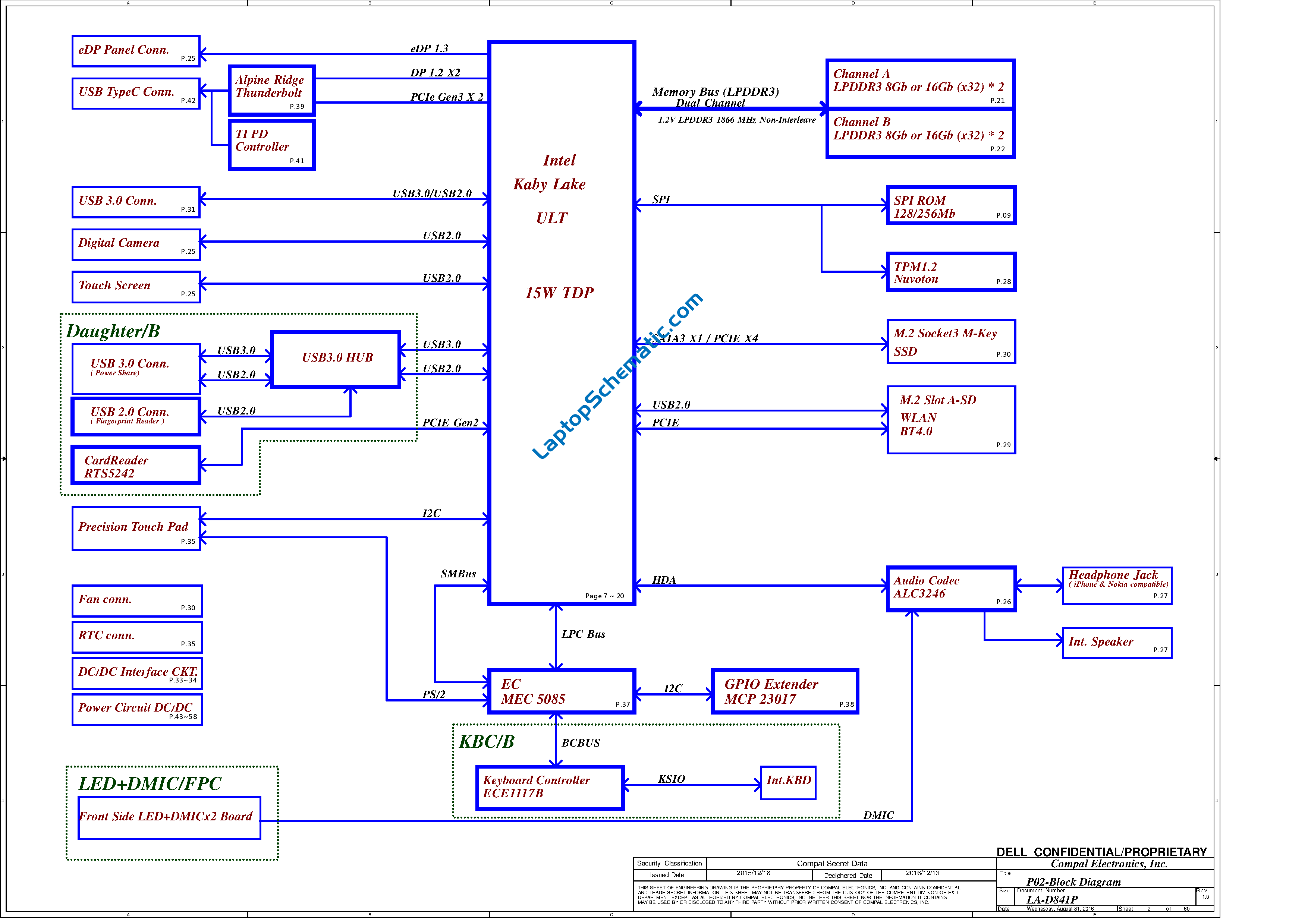Select the Headphone Jack block
This screenshot has height=924, width=1308.
click(x=1117, y=586)
